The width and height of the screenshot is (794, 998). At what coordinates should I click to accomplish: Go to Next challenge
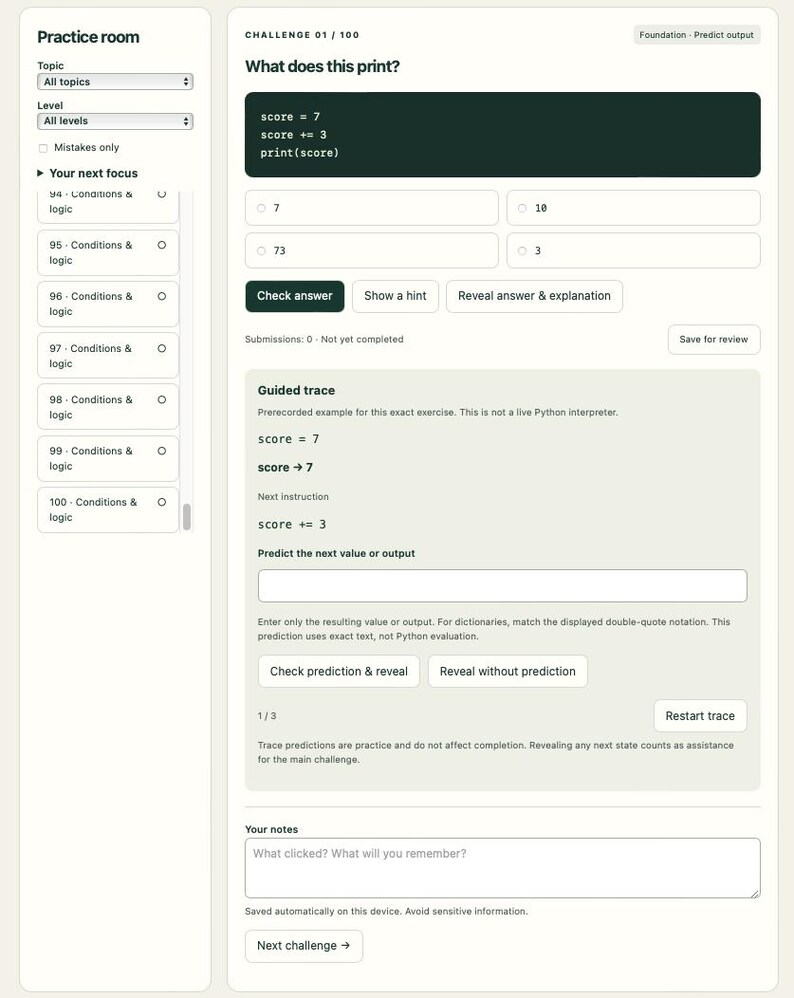pos(304,946)
